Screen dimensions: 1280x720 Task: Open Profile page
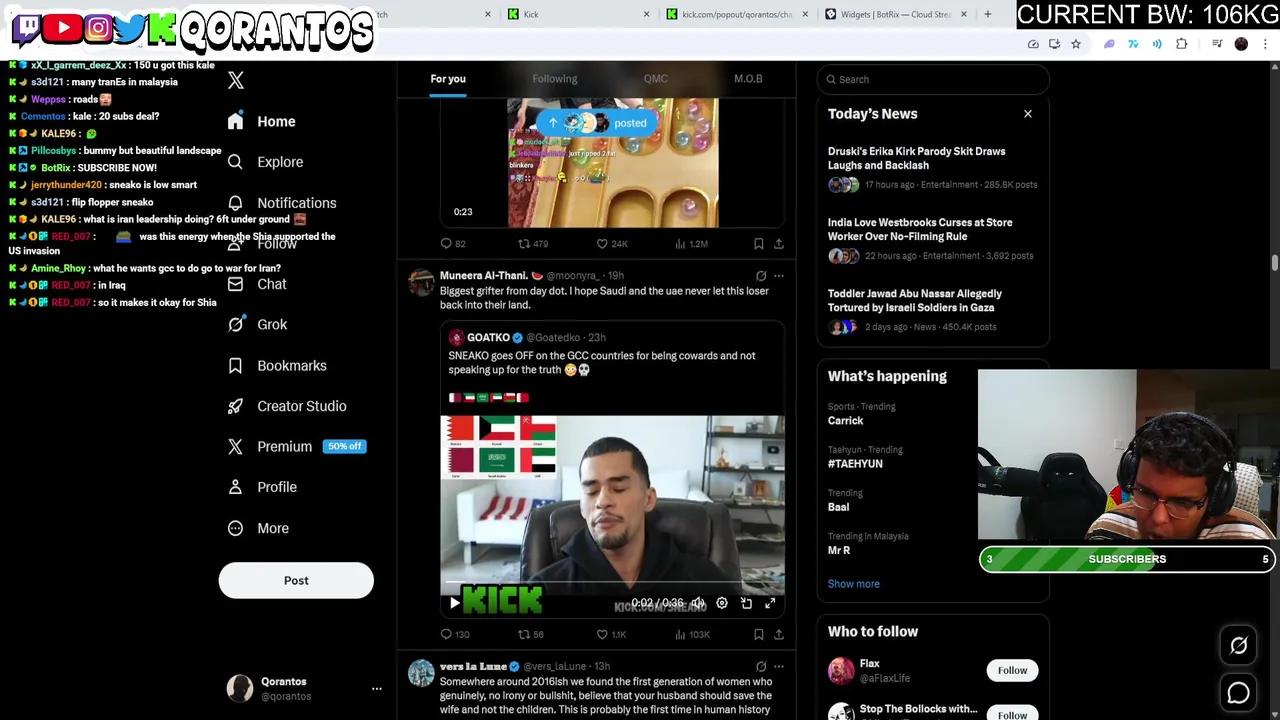click(261, 487)
